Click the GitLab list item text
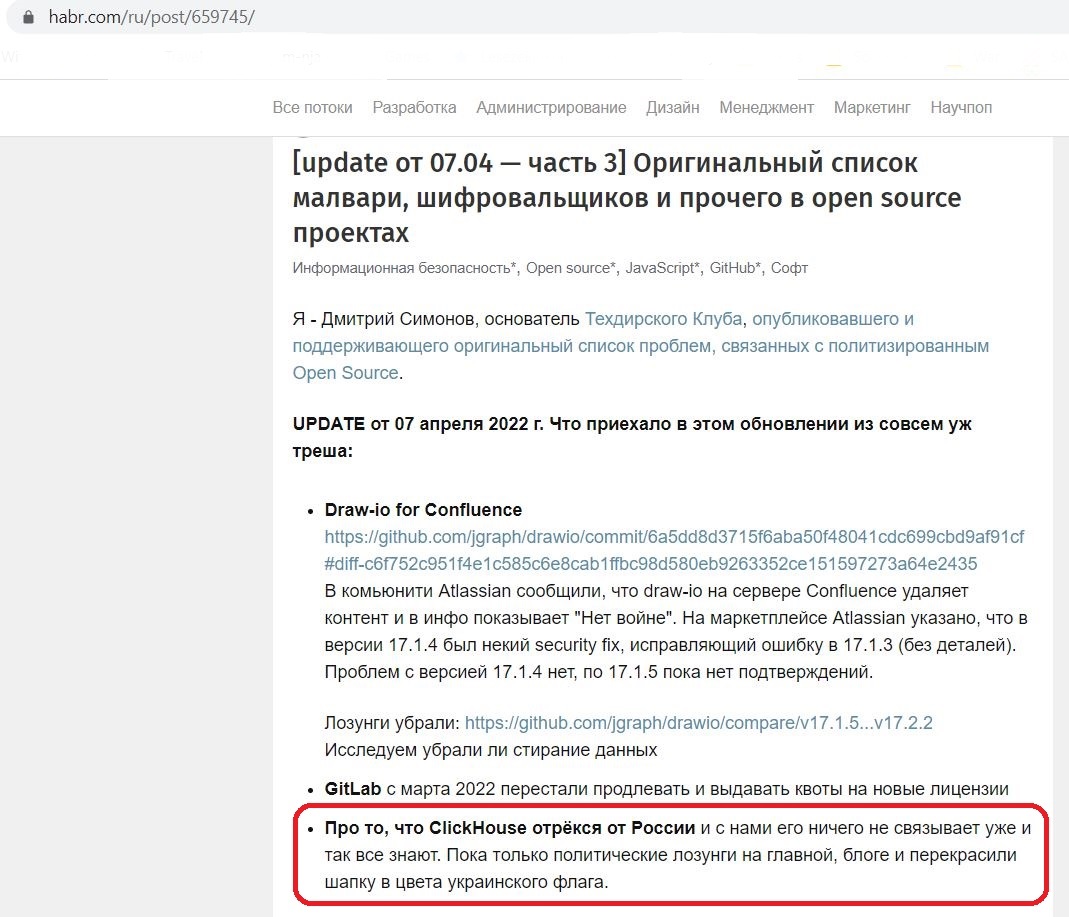This screenshot has width=1069, height=917. point(666,789)
